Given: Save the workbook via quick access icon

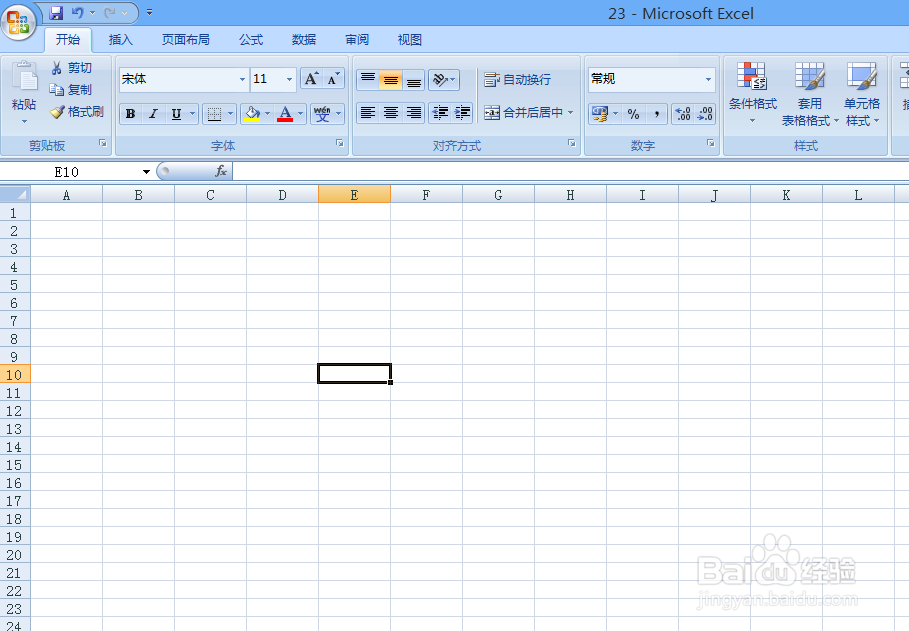Looking at the screenshot, I should 56,12.
